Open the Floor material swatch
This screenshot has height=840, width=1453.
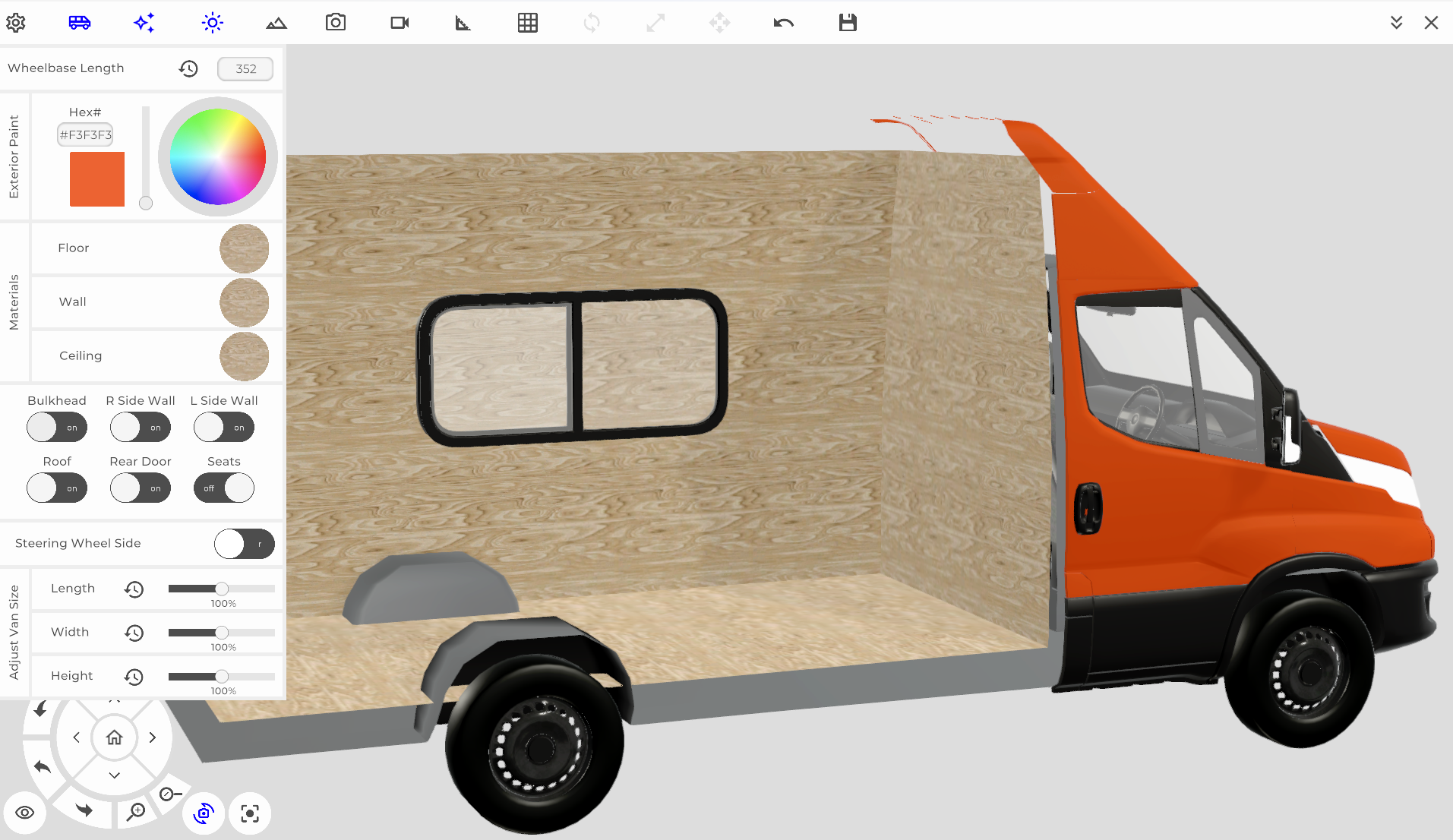click(x=244, y=248)
